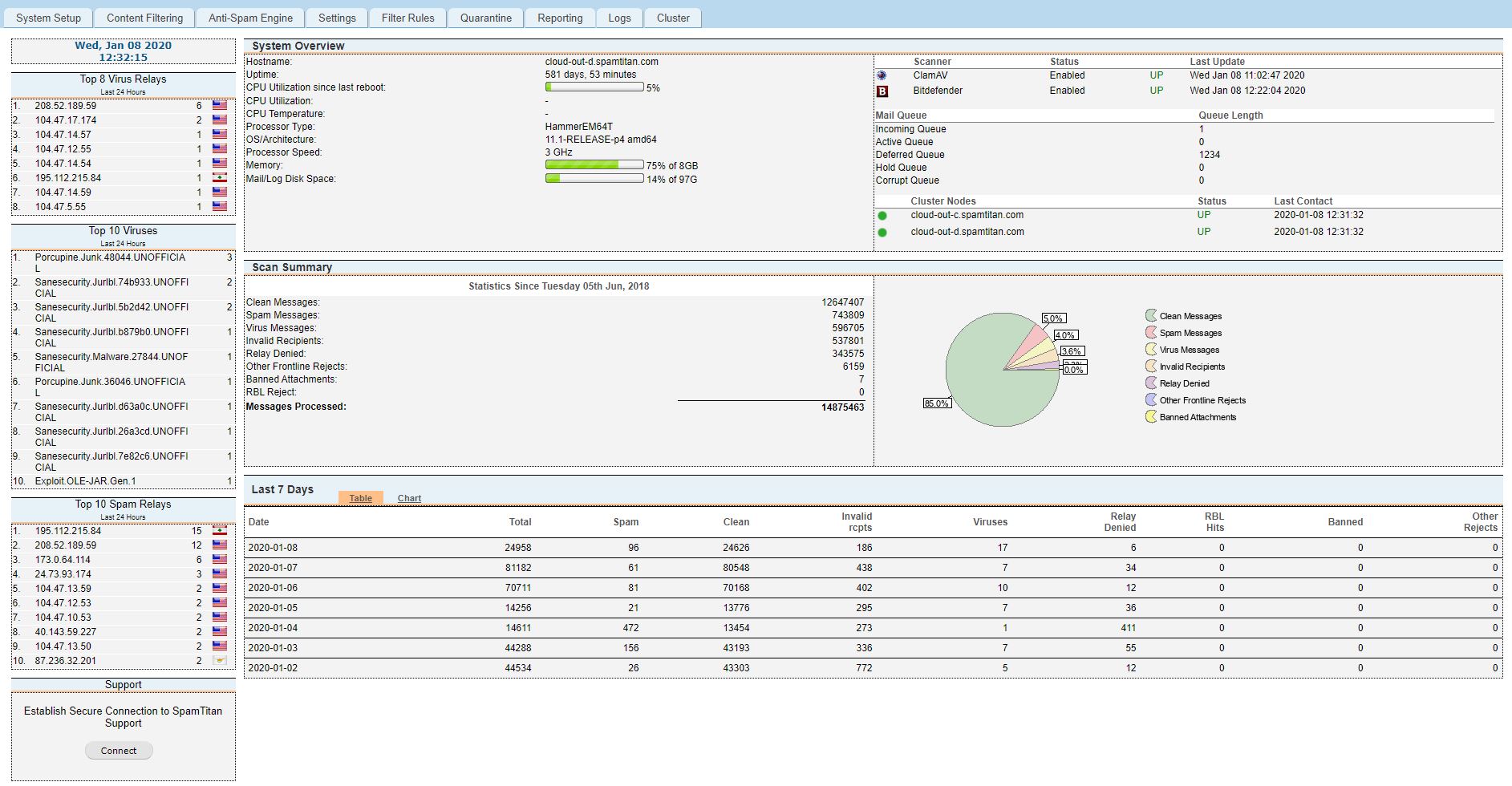Show Last 7 Days as Chart

(x=409, y=498)
